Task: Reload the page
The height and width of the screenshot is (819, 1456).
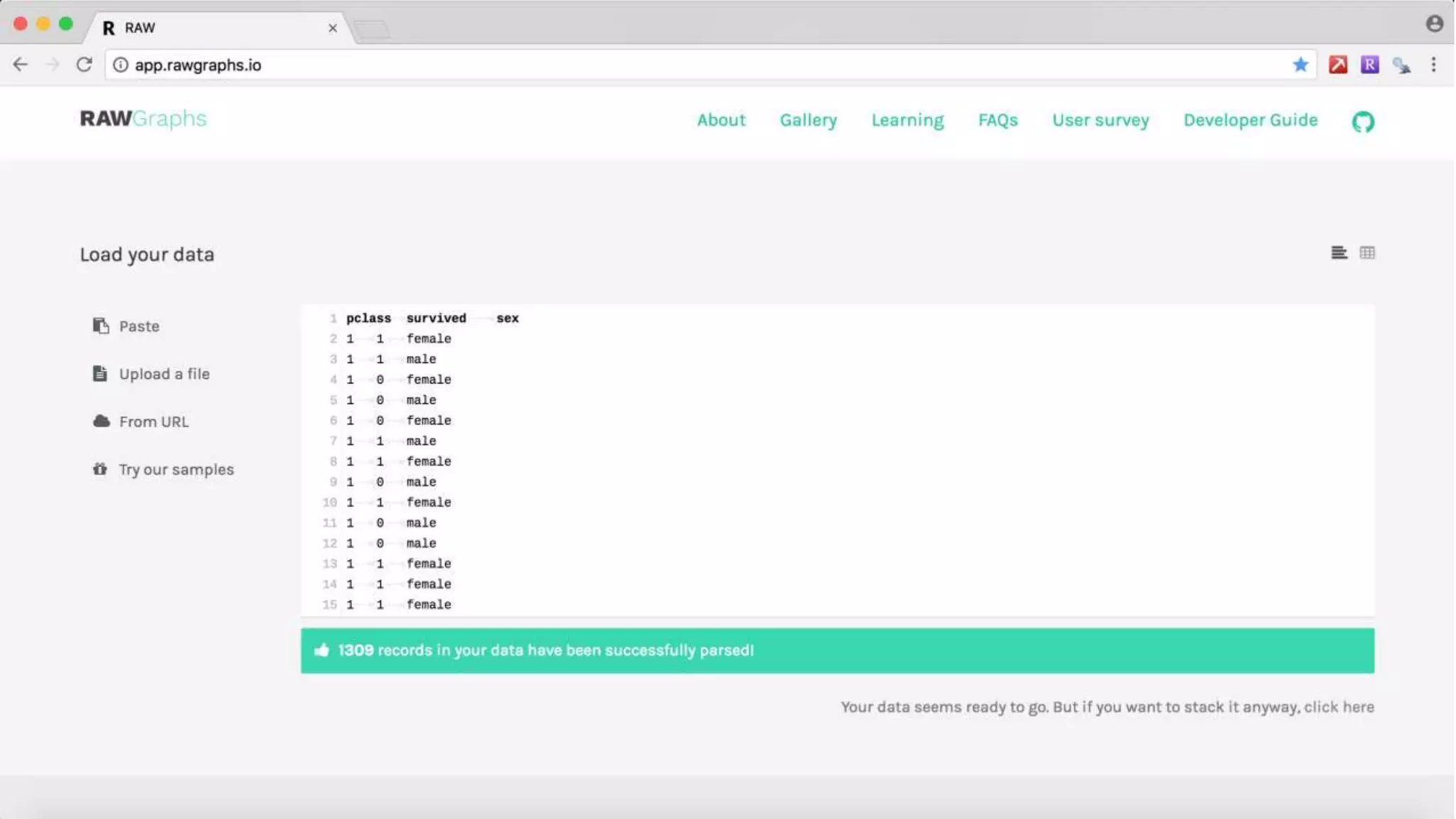Action: pyautogui.click(x=84, y=65)
